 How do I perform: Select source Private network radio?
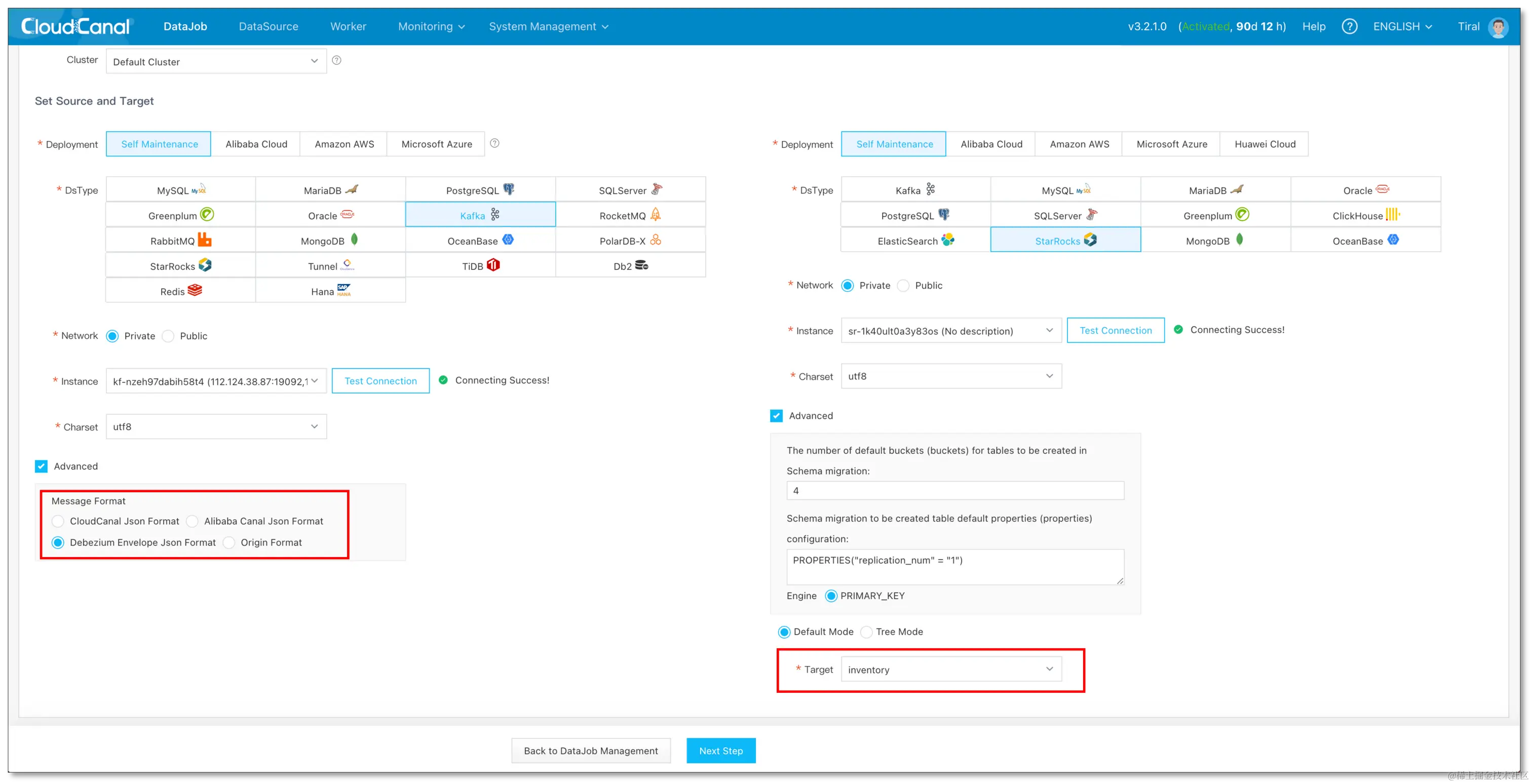(x=112, y=336)
